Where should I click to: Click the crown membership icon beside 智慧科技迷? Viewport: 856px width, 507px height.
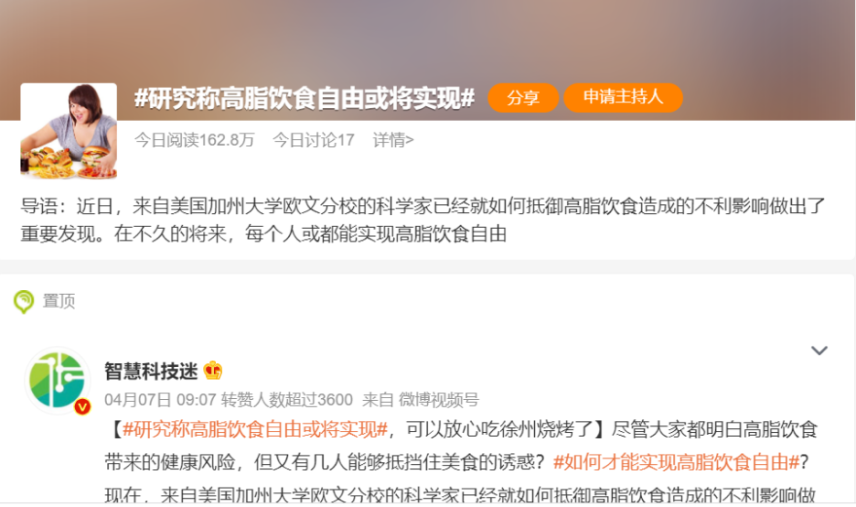tap(213, 371)
